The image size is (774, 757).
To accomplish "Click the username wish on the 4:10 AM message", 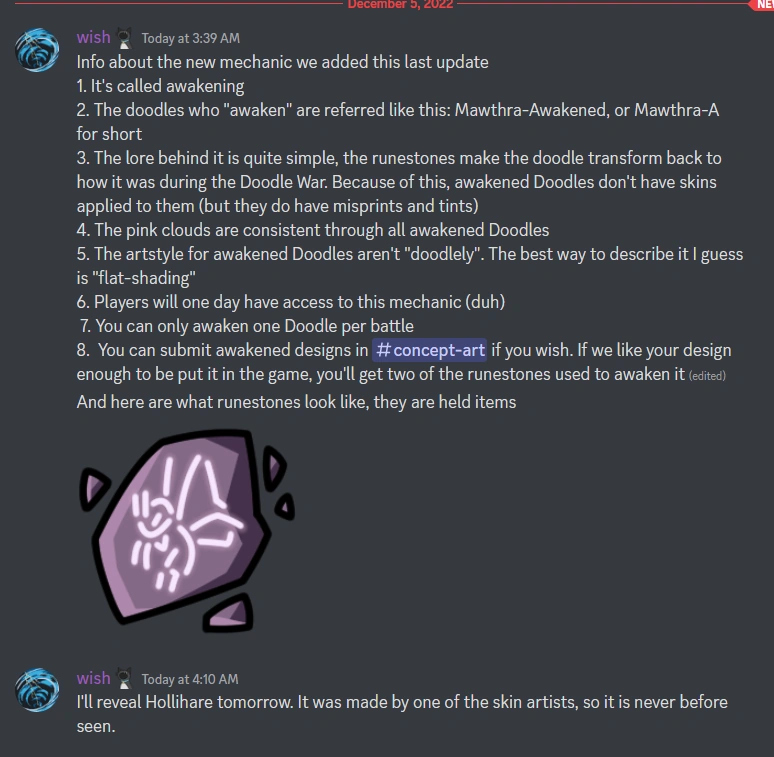I will (x=93, y=678).
